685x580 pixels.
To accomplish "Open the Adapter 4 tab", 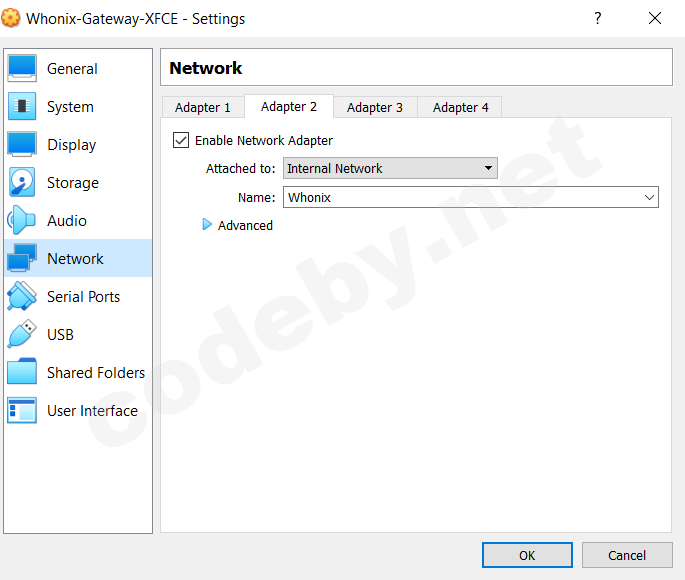I will [x=460, y=107].
